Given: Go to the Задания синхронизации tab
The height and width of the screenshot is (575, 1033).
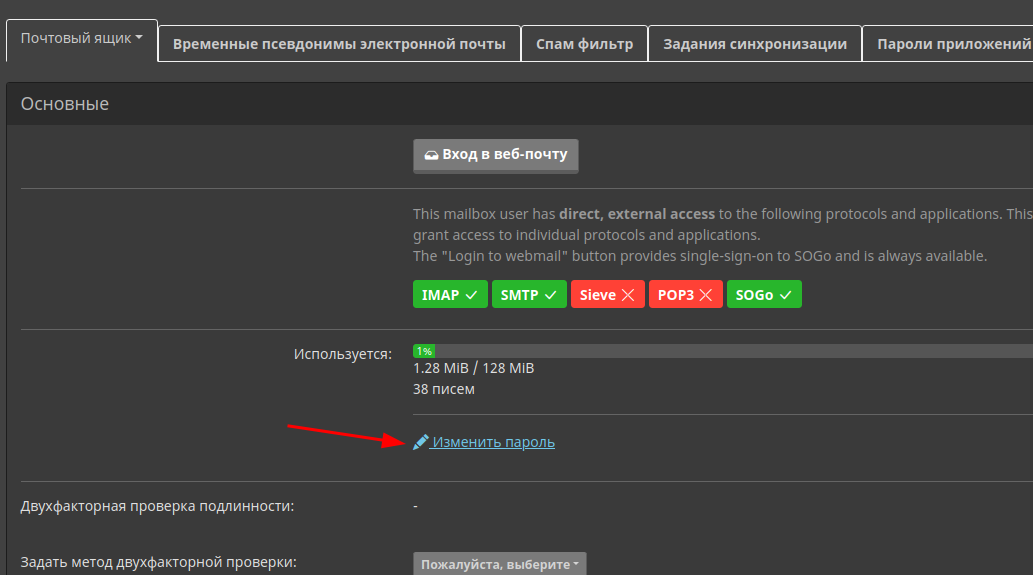Looking at the screenshot, I should tap(755, 44).
